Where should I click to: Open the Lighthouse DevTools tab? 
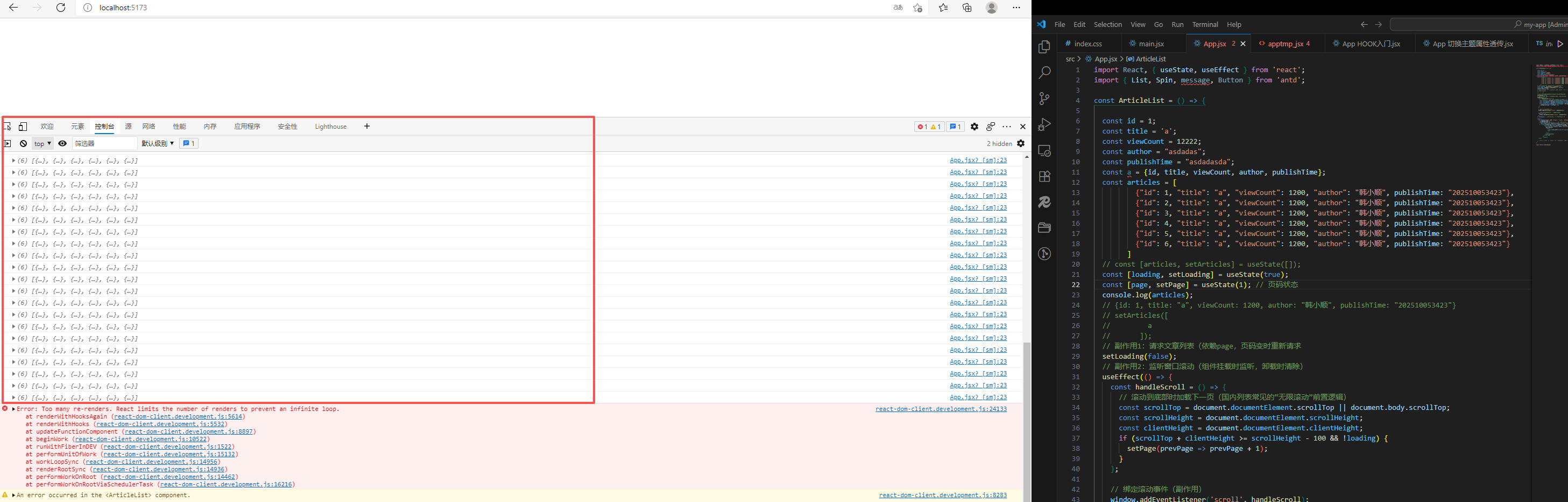(330, 127)
